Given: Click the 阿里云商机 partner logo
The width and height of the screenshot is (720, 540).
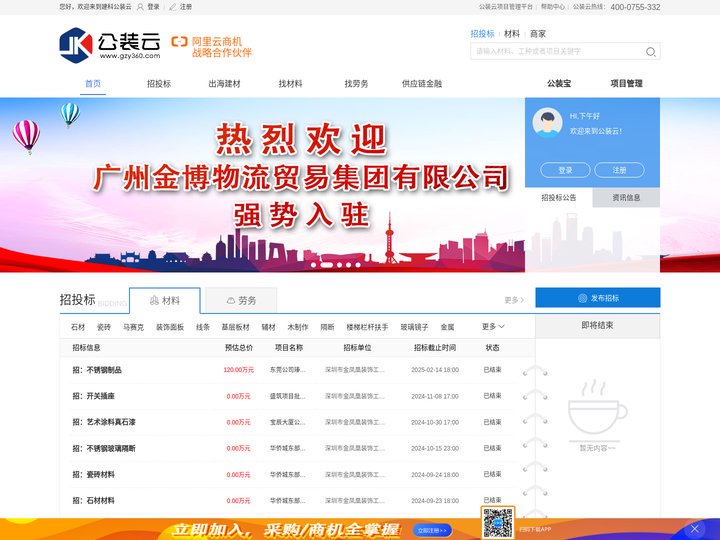Looking at the screenshot, I should (x=211, y=47).
